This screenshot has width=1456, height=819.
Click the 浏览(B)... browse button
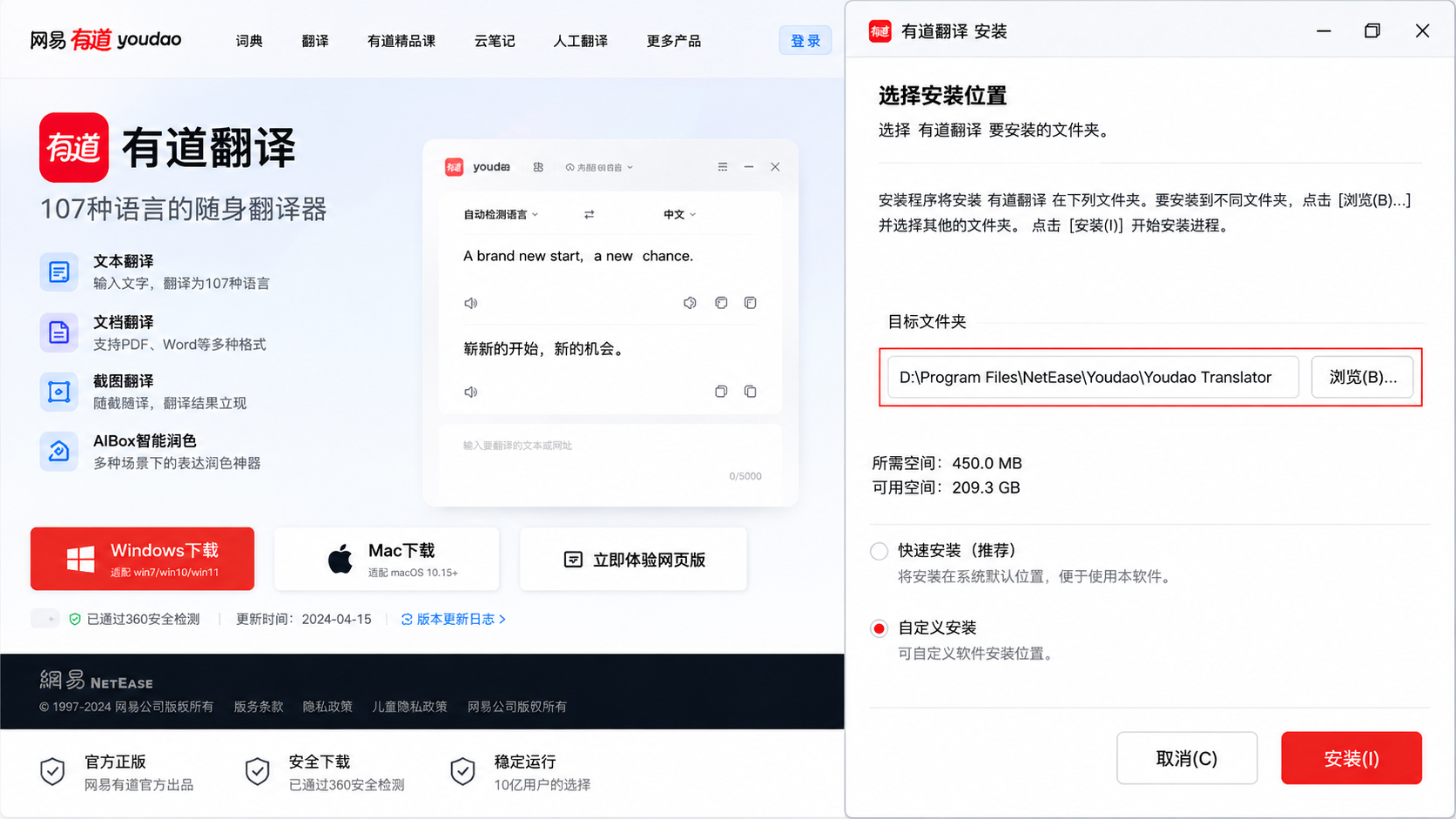[1363, 377]
